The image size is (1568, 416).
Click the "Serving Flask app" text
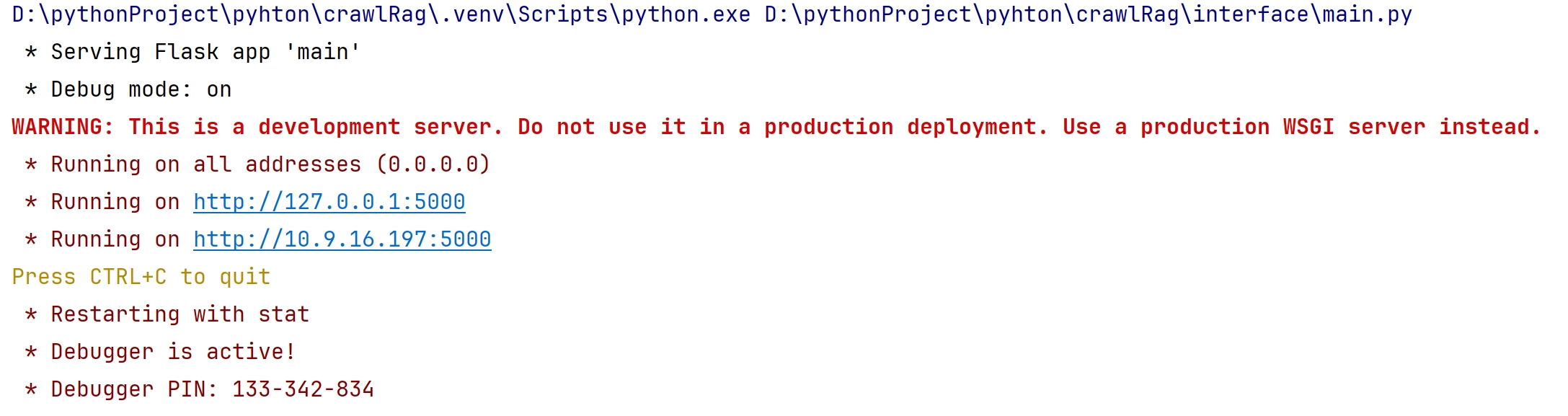tap(160, 52)
